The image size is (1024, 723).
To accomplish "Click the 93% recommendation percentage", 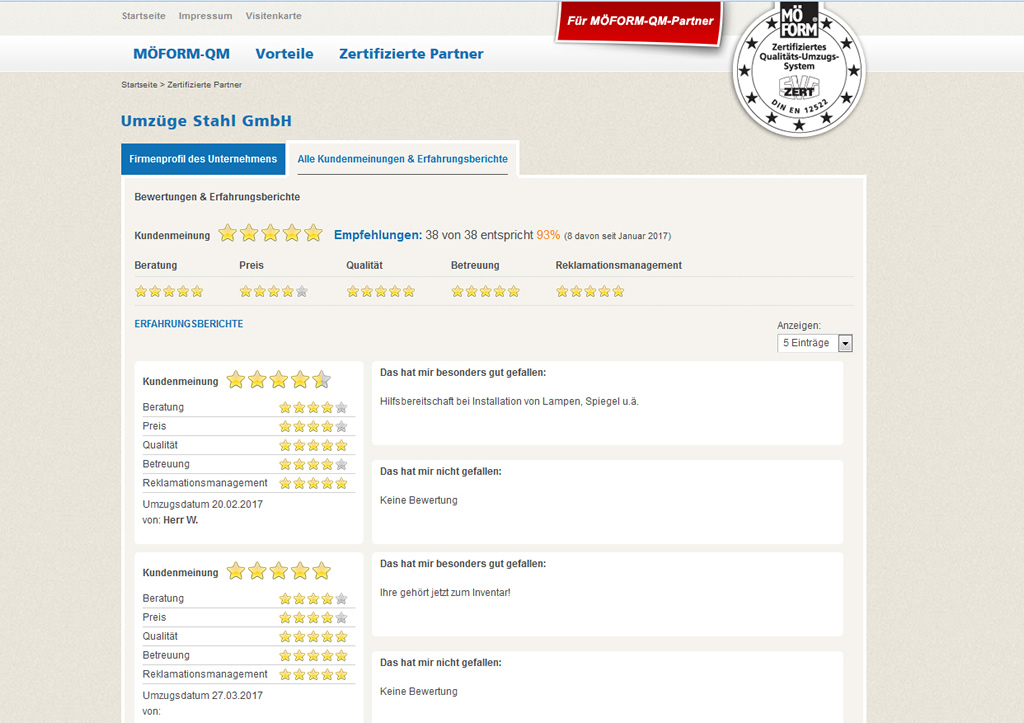I will tap(548, 235).
